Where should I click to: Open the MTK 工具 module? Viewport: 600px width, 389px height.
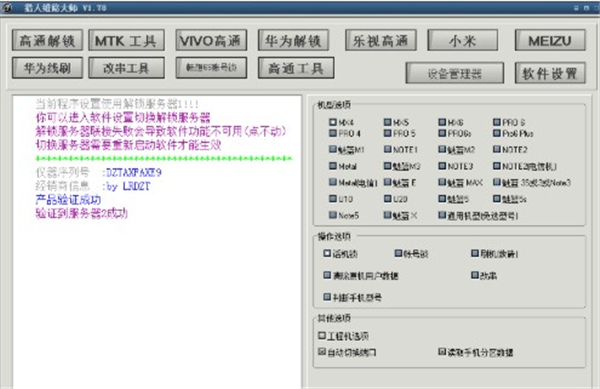(126, 41)
